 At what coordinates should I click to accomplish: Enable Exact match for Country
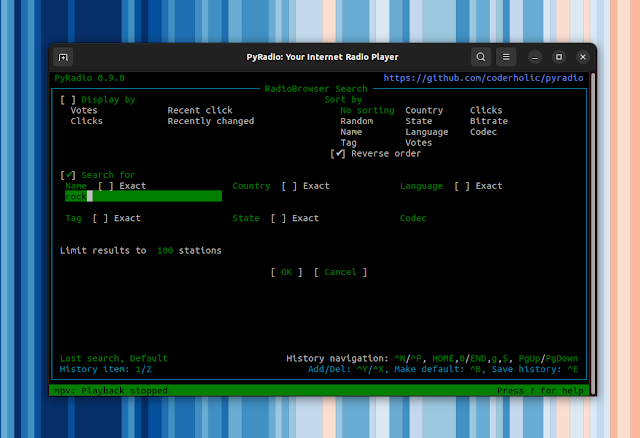pyautogui.click(x=288, y=186)
